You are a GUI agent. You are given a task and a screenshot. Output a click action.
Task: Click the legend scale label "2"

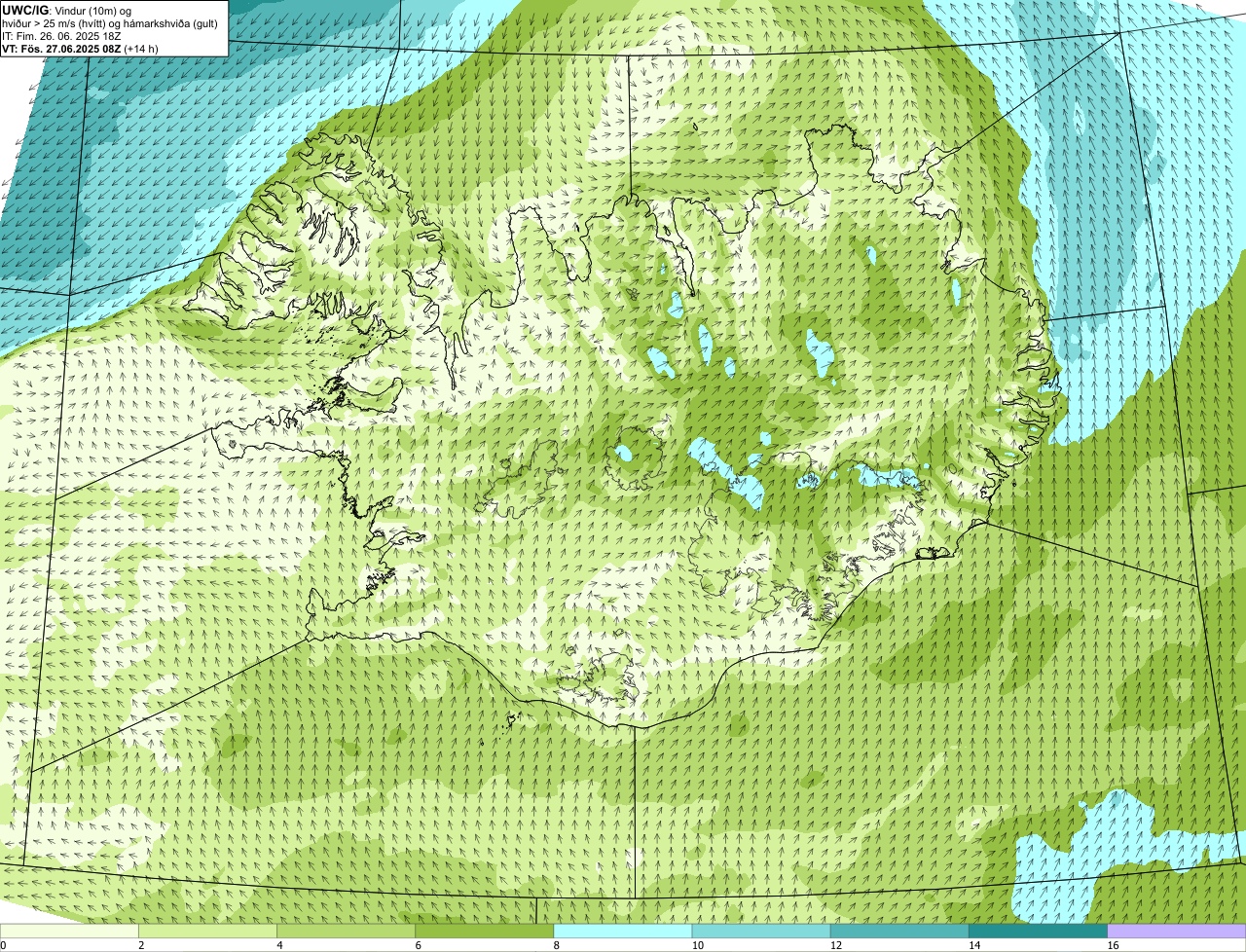(x=141, y=945)
